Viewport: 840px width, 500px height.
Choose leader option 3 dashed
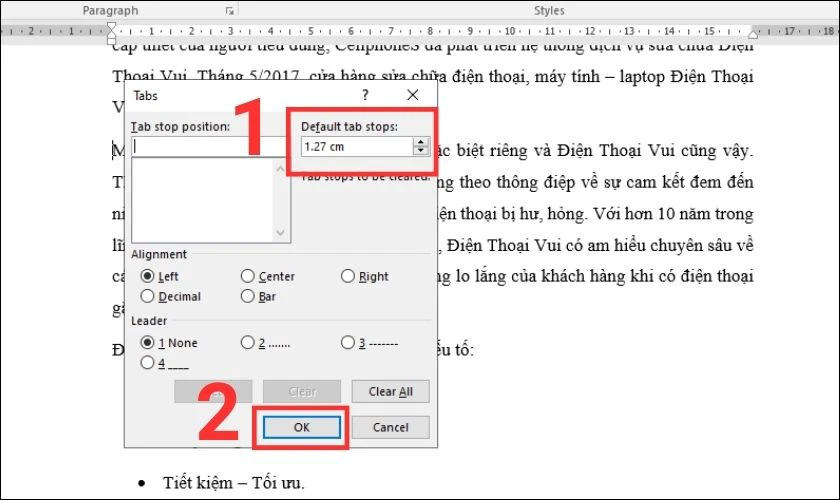(x=348, y=342)
